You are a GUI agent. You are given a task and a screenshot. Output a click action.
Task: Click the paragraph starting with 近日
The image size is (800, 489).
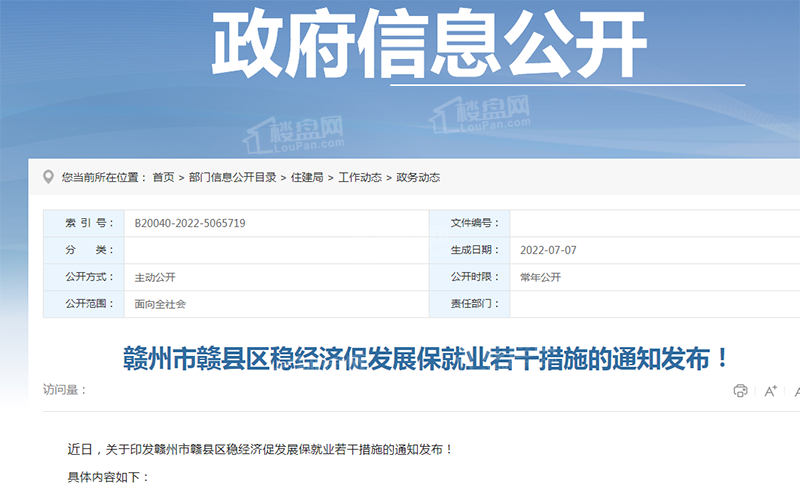click(x=260, y=450)
